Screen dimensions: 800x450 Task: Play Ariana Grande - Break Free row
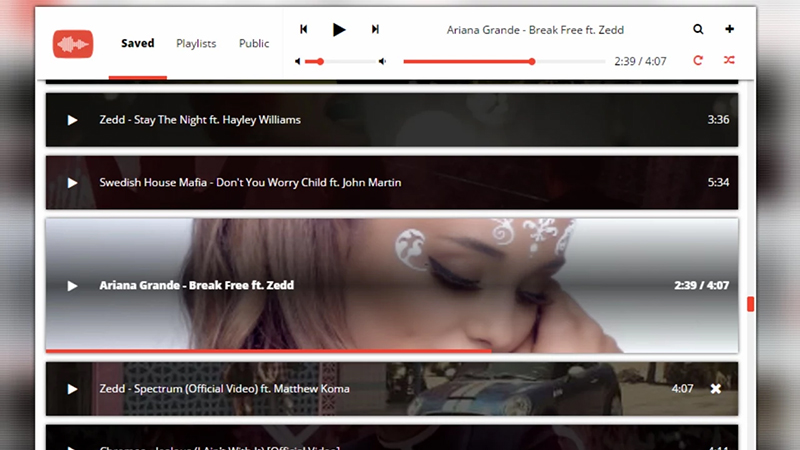(x=72, y=286)
